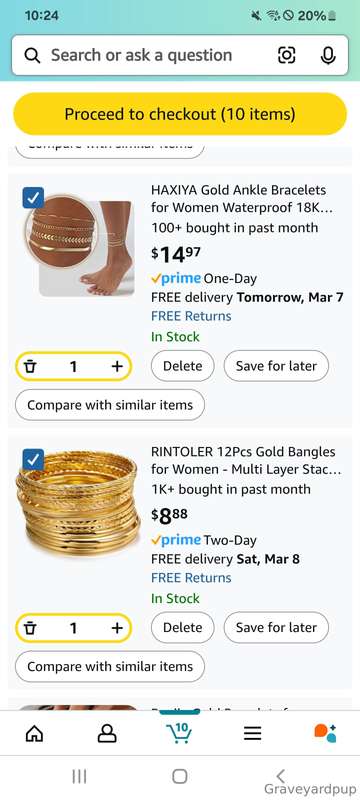Image resolution: width=360 pixels, height=800 pixels.
Task: Compare HAXIYA anklets with similar items
Action: 110,405
